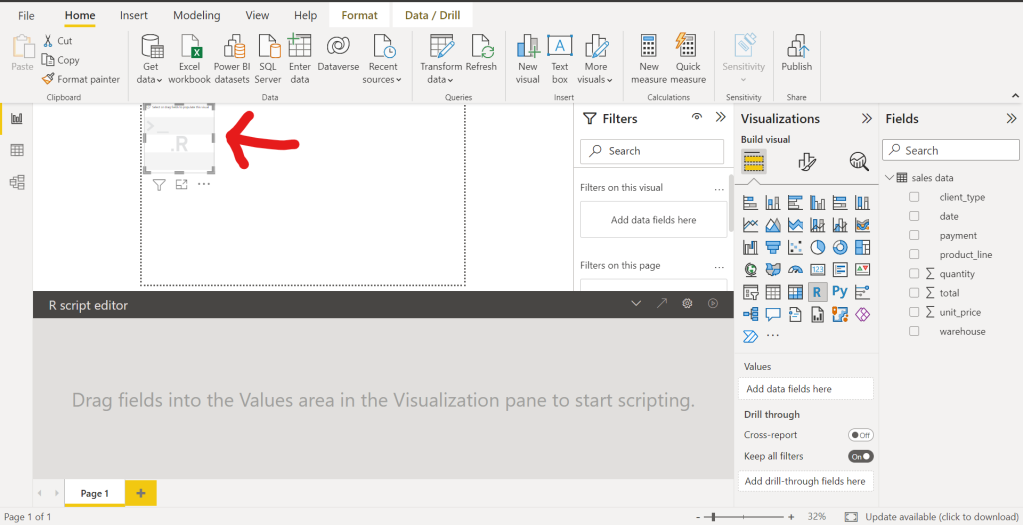The height and width of the screenshot is (525, 1023).
Task: Search in the Fields pane
Action: [951, 151]
